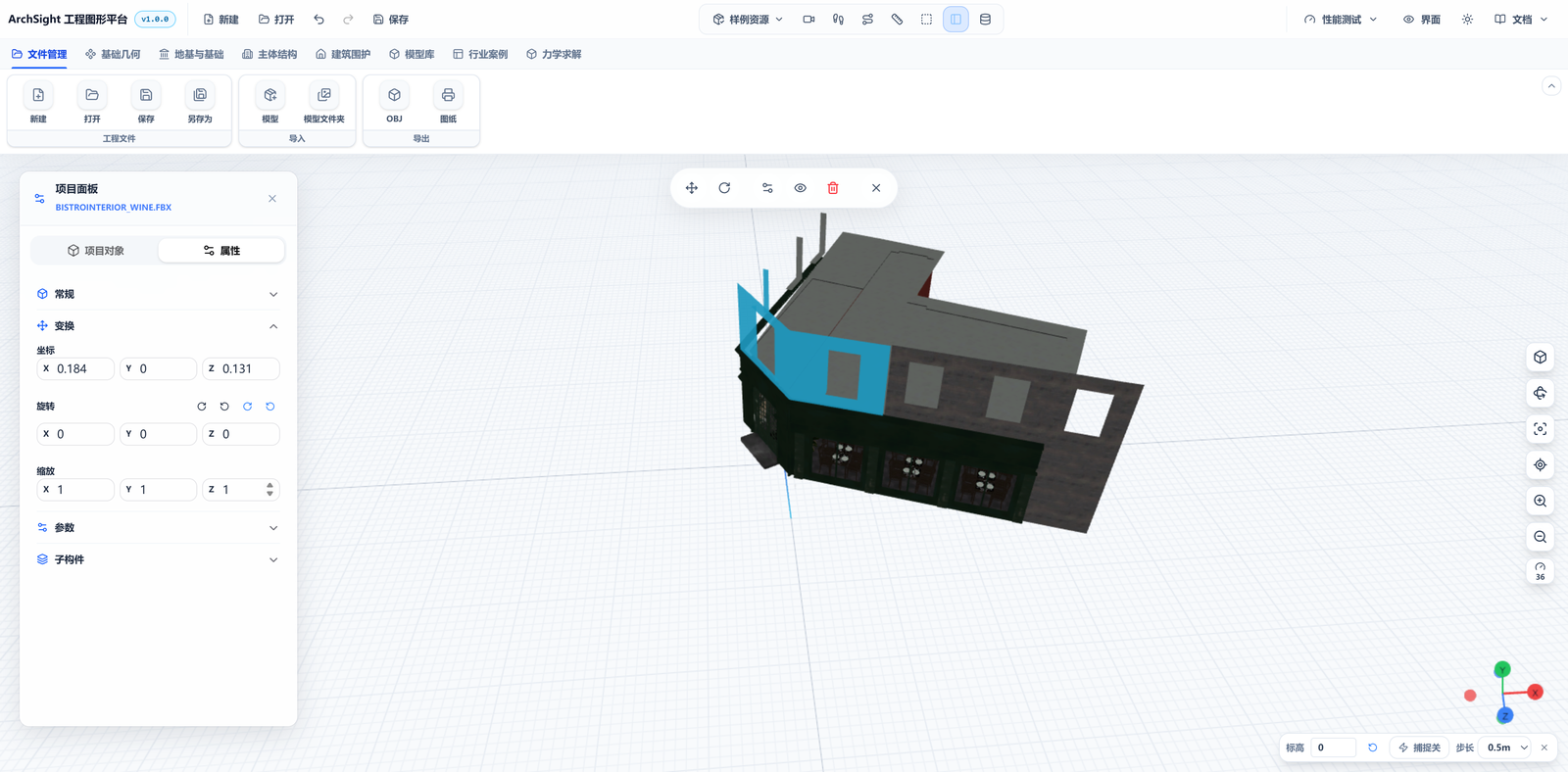Toggle the side panel layout button
Image resolution: width=1568 pixels, height=772 pixels.
(955, 20)
